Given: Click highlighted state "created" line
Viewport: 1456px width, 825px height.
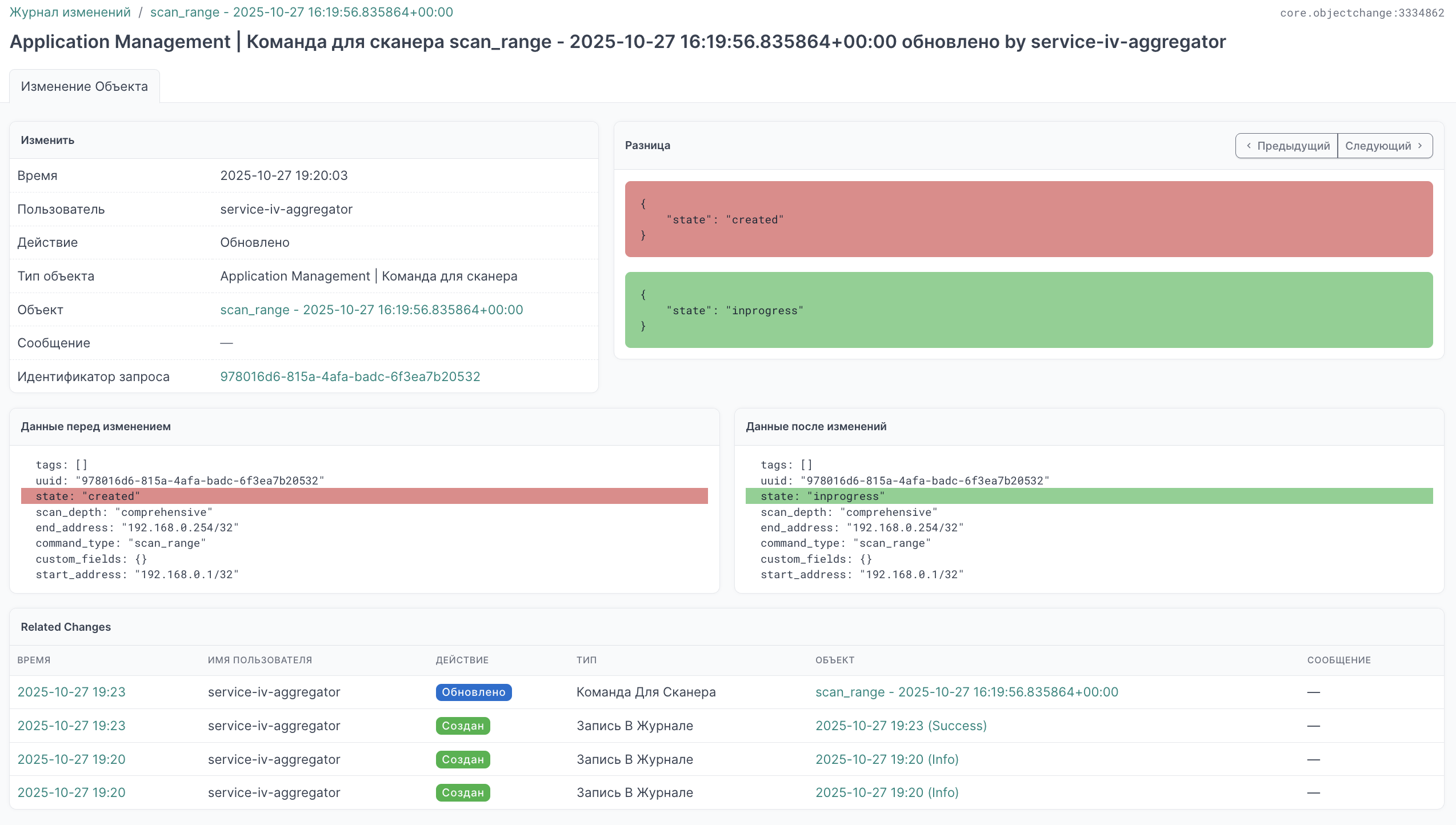Looking at the screenshot, I should (x=364, y=496).
